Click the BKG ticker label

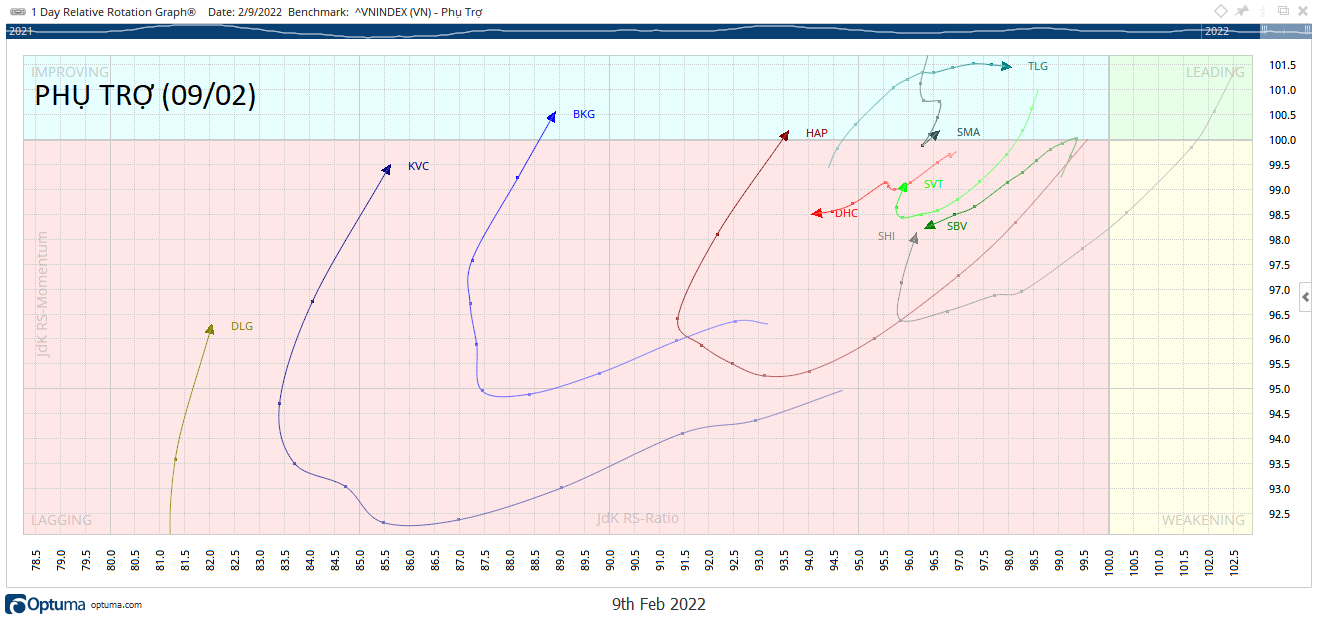pos(584,114)
